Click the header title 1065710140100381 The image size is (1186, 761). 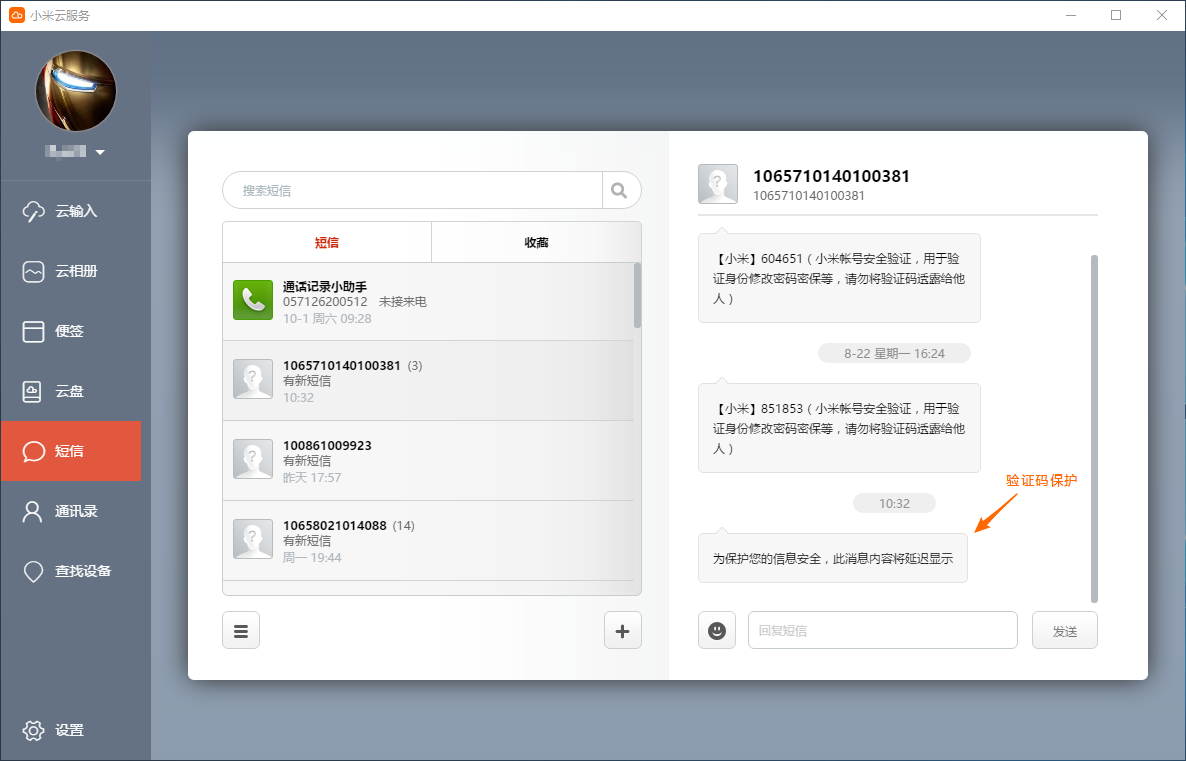831,176
